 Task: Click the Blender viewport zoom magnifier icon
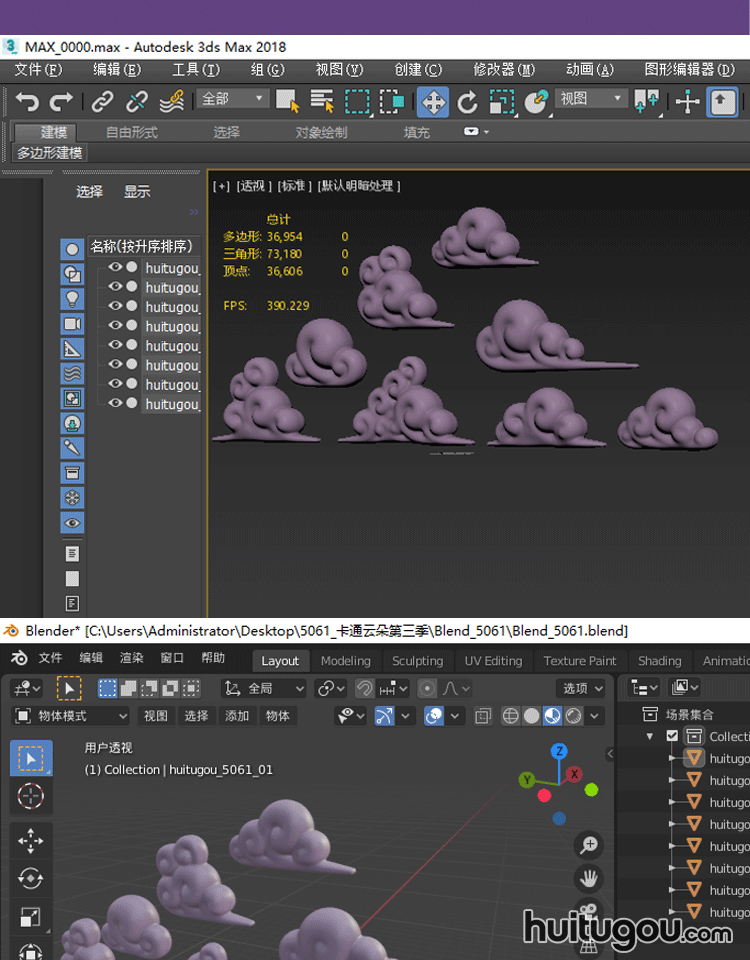coord(589,845)
